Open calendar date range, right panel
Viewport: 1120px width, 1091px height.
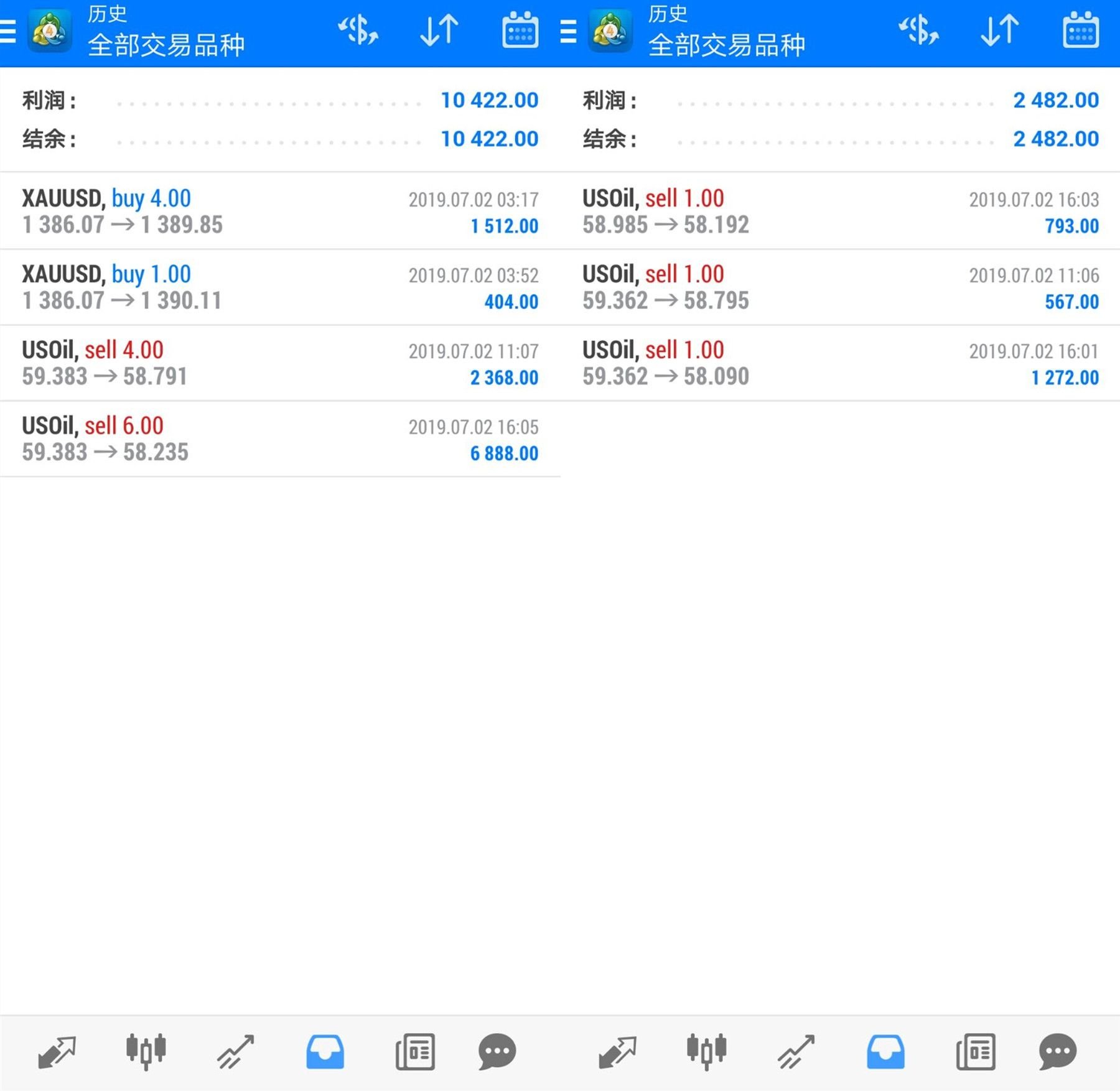(x=1081, y=29)
